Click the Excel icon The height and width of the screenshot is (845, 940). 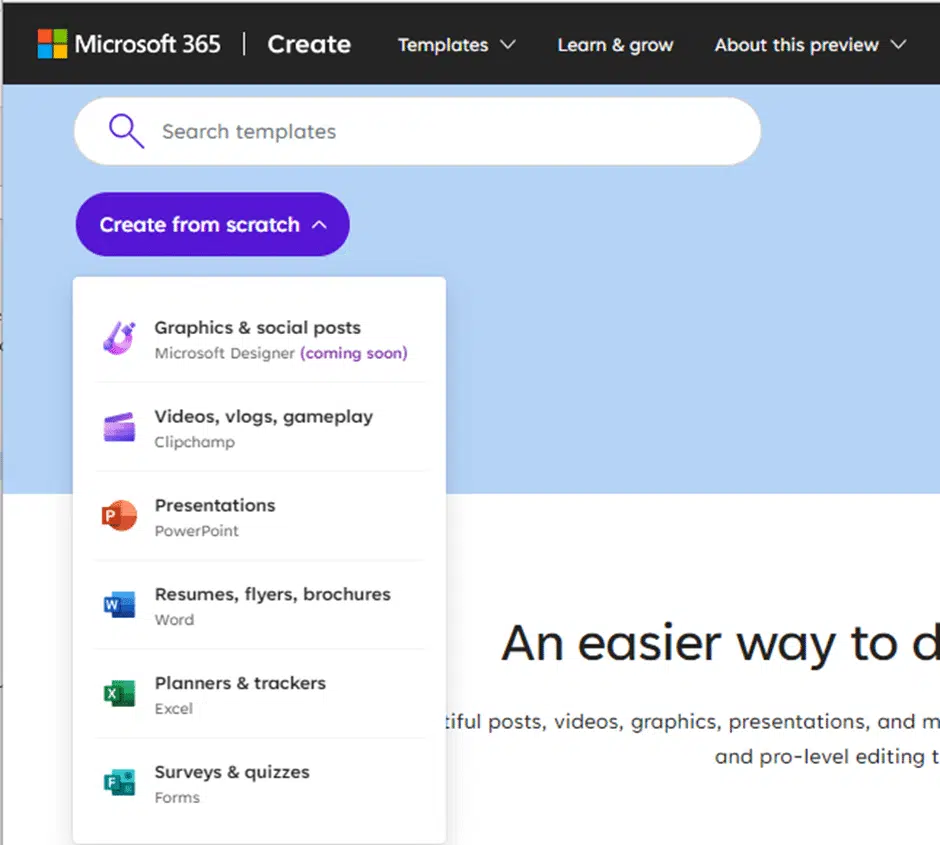[x=119, y=693]
